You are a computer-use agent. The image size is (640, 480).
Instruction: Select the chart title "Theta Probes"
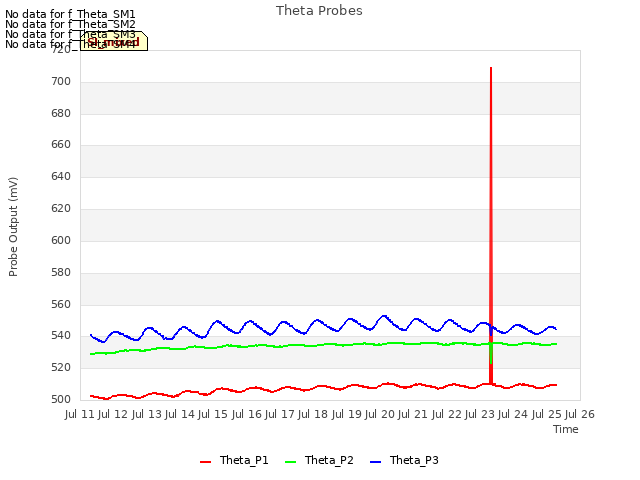[319, 11]
